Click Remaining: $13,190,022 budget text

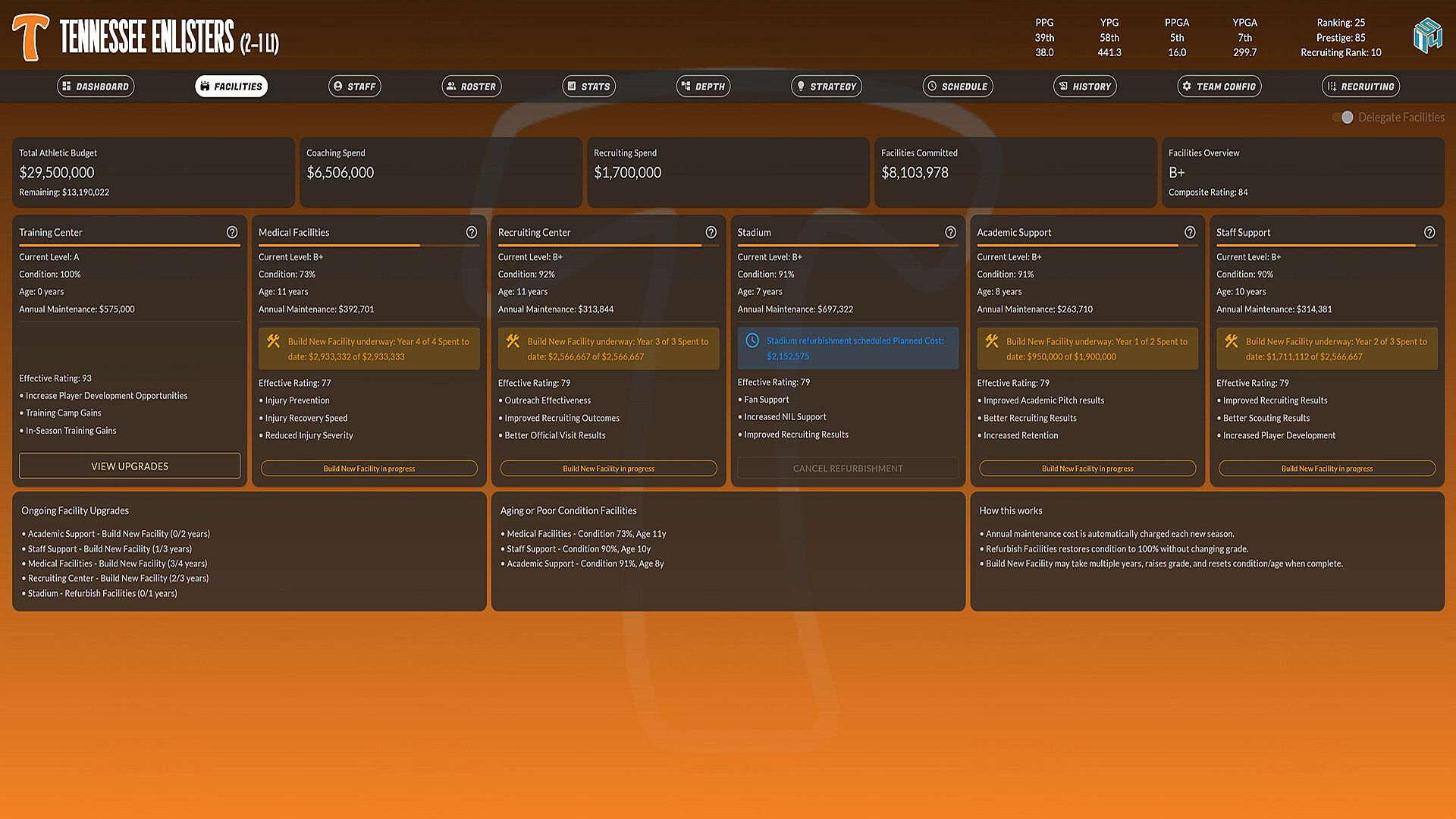[x=64, y=193]
